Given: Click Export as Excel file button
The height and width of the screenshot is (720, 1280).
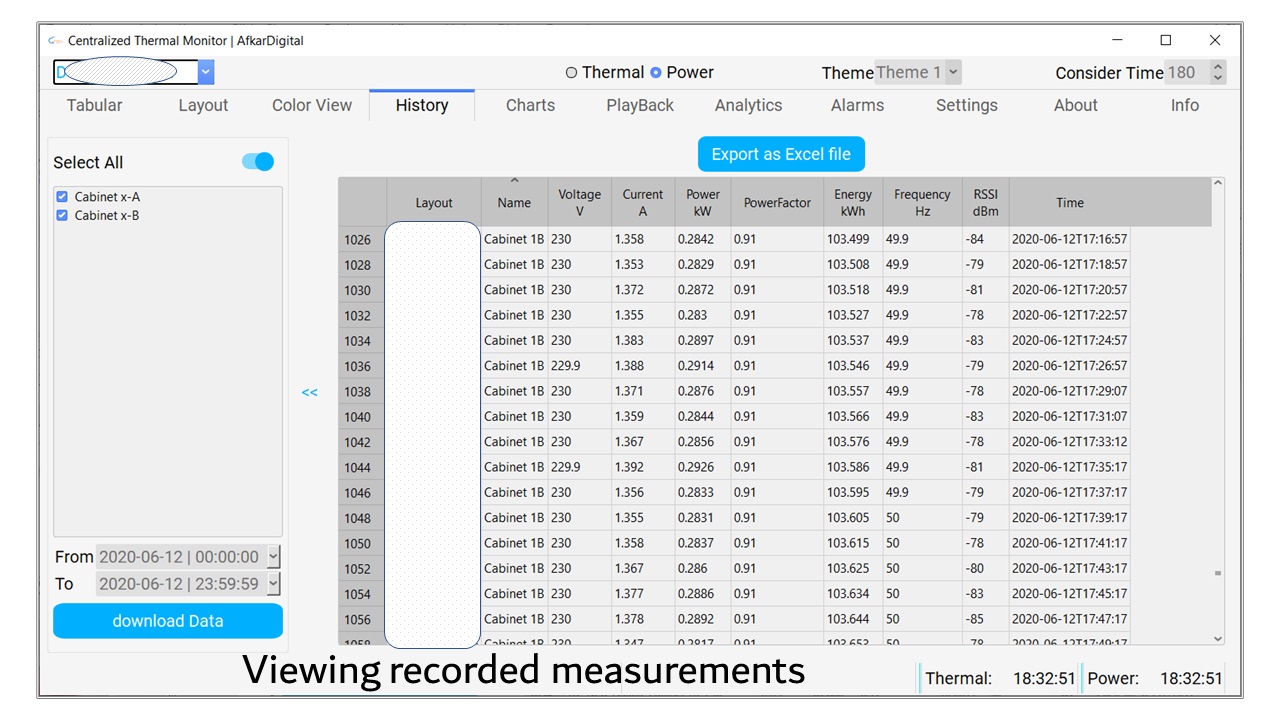Looking at the screenshot, I should click(781, 154).
